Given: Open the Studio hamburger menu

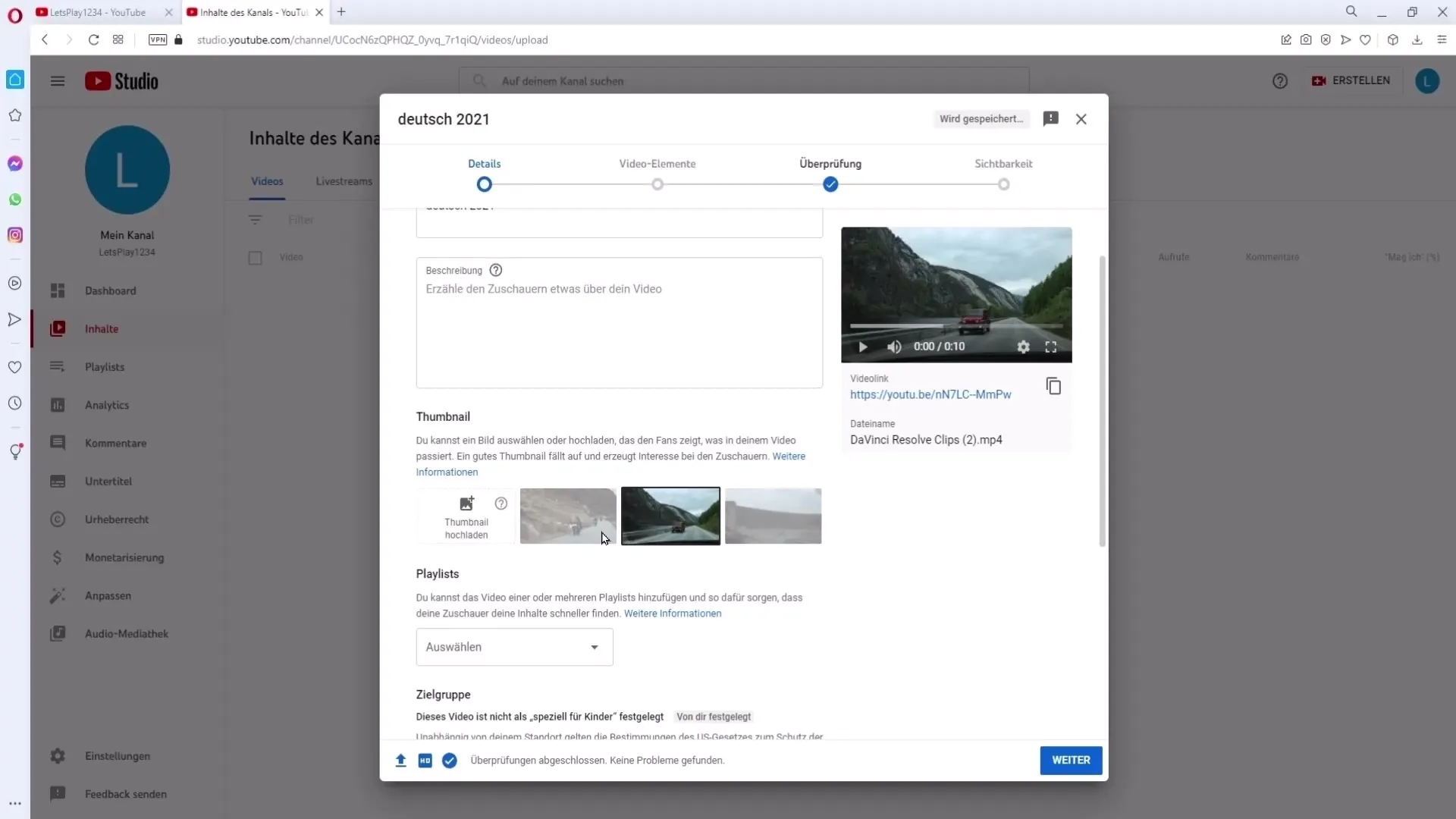Looking at the screenshot, I should click(x=58, y=81).
